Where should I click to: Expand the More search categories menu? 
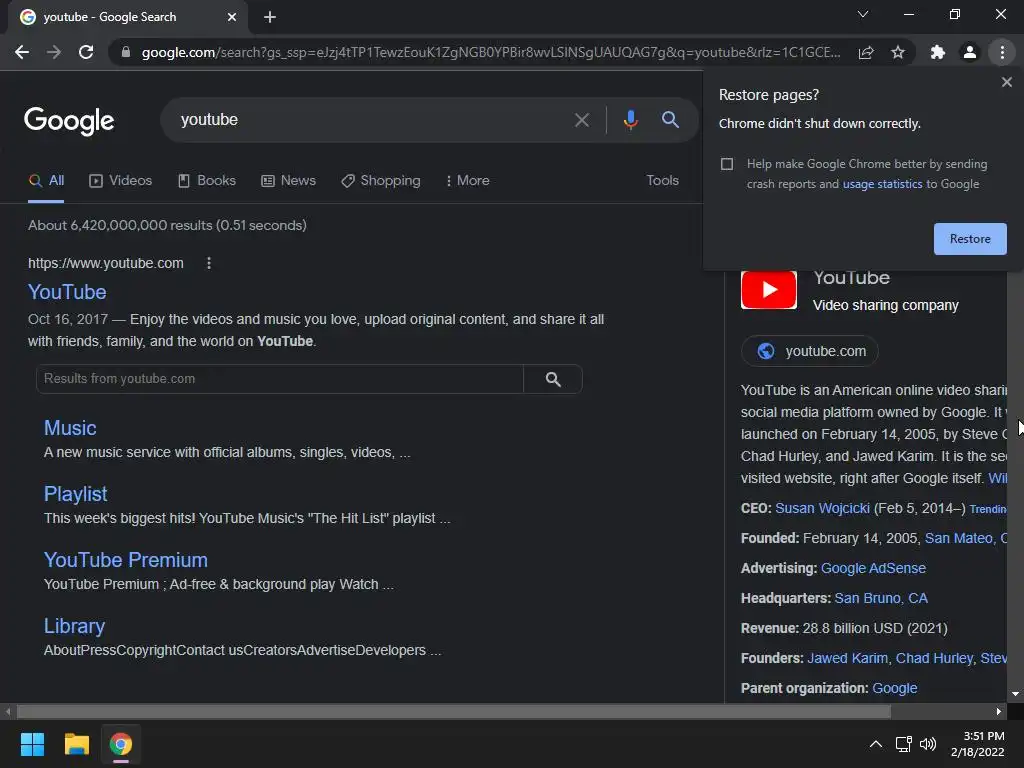(467, 181)
